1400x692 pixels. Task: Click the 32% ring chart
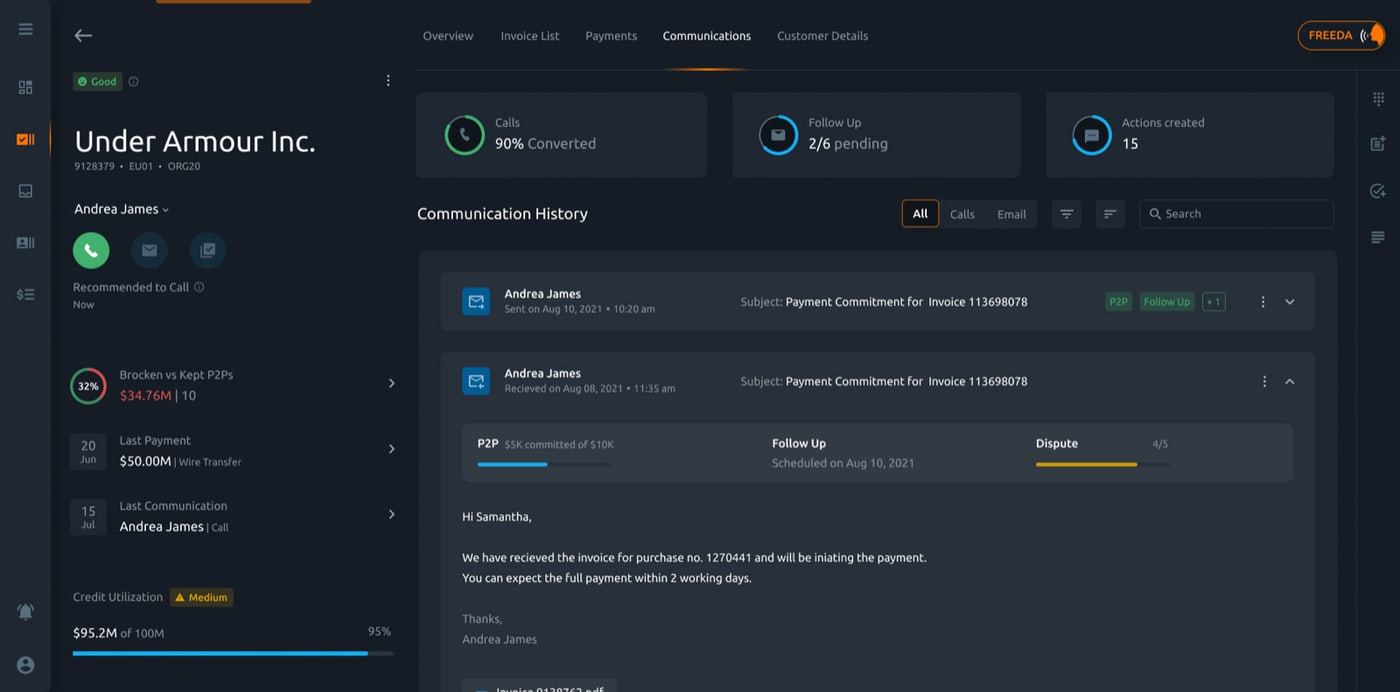click(88, 386)
